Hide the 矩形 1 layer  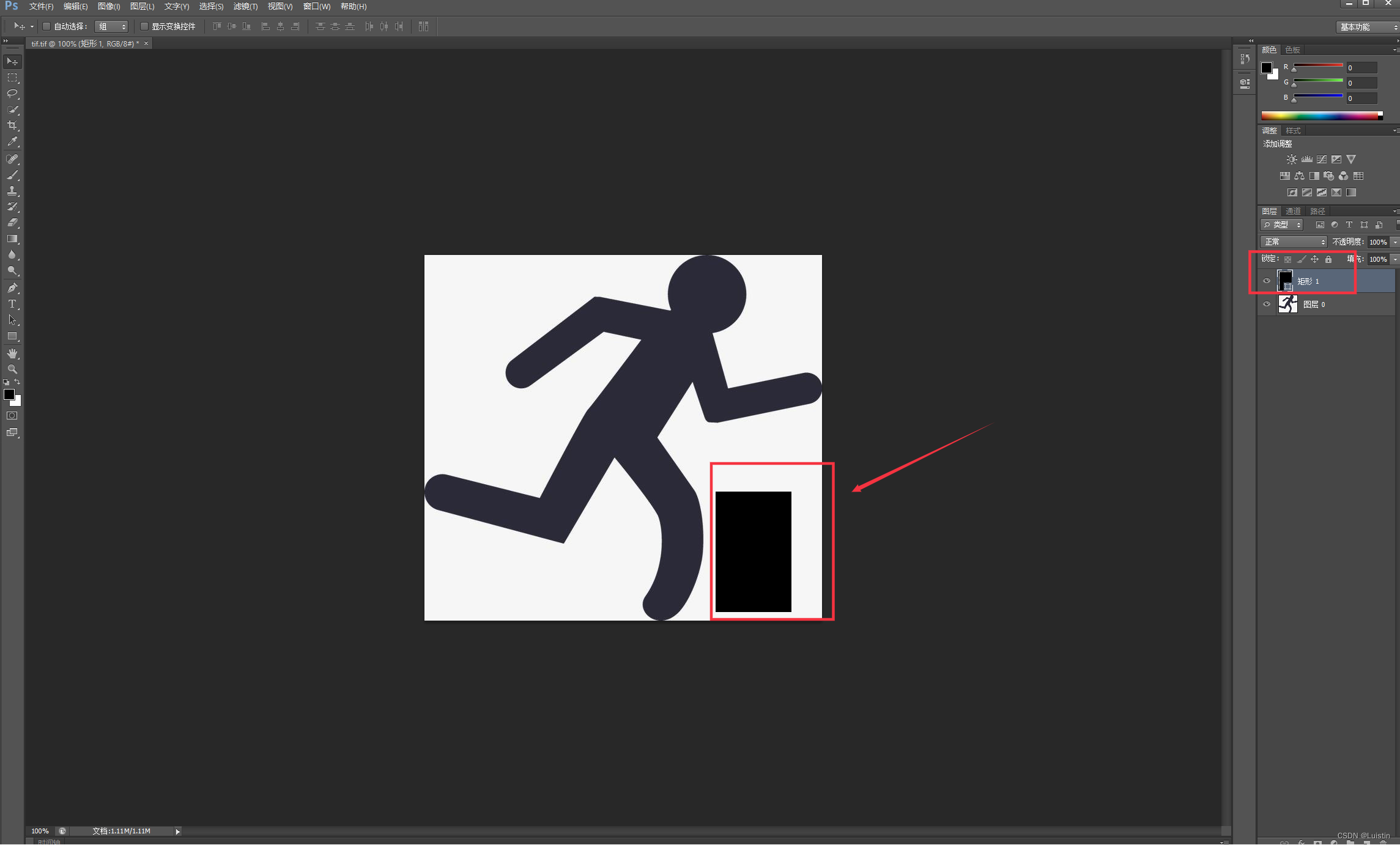point(1267,281)
